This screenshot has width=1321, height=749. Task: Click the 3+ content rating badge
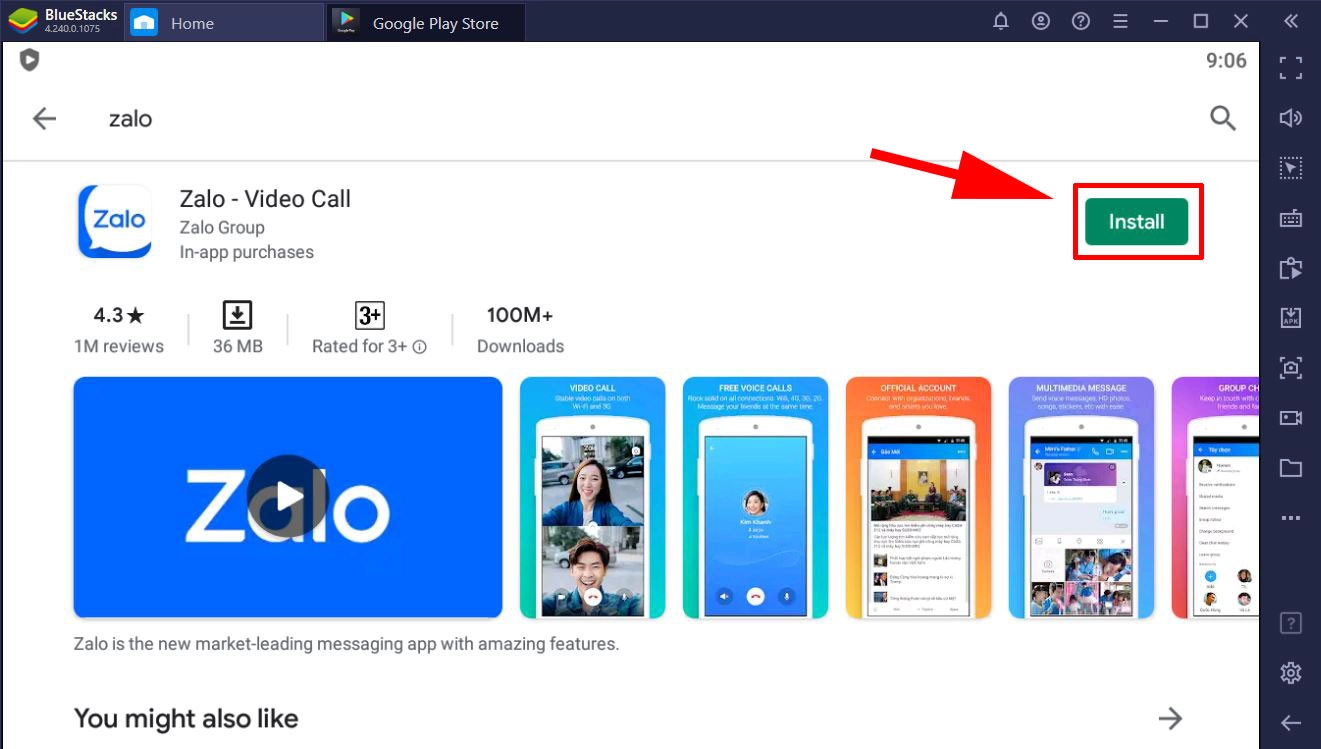370,316
